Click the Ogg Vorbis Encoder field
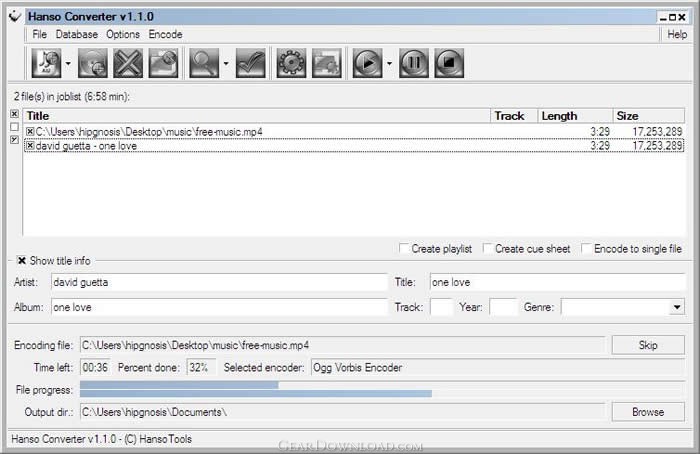The width and height of the screenshot is (700, 454). [498, 367]
